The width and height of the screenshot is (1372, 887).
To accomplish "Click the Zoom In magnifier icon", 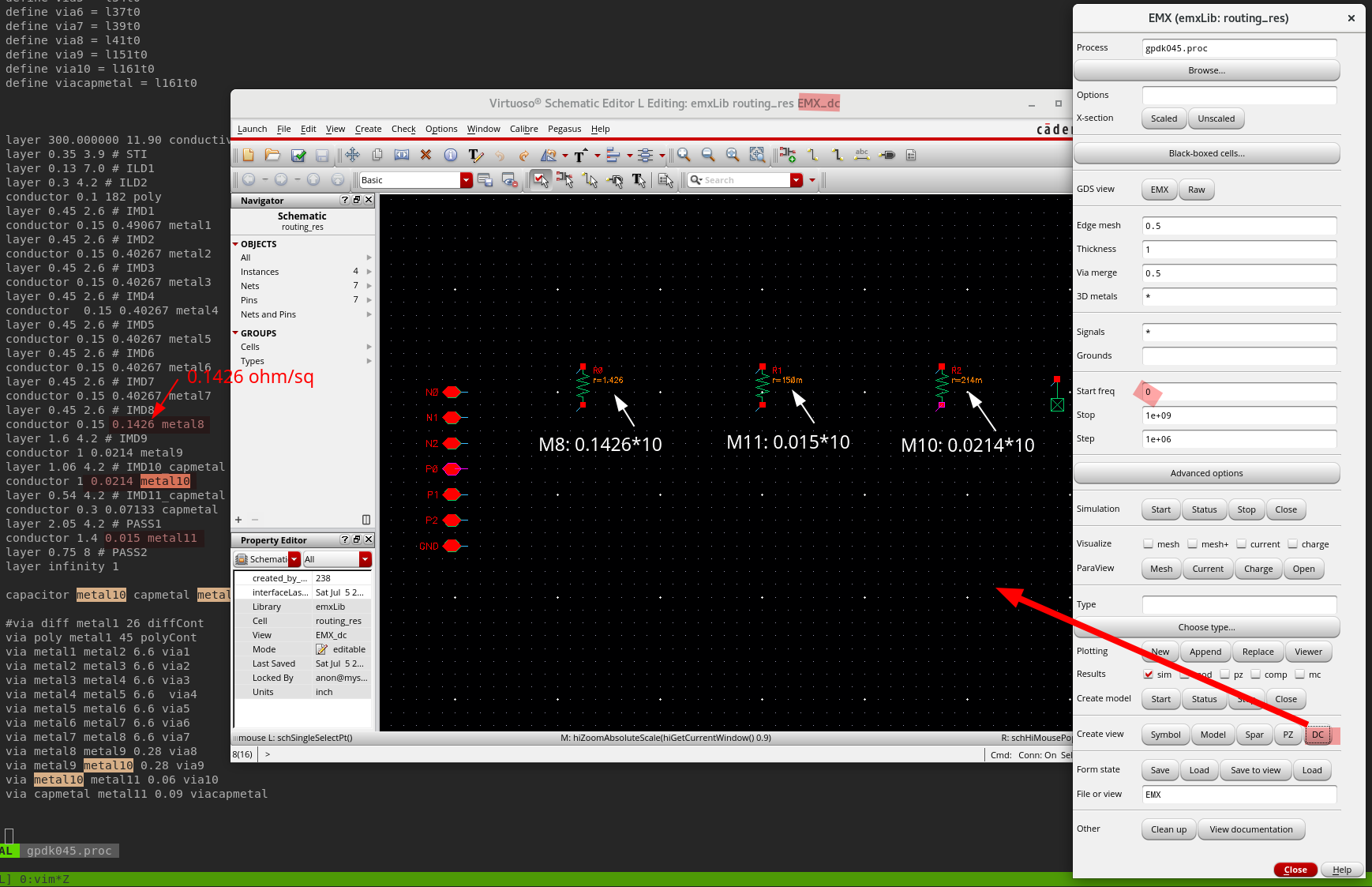I will 684,155.
